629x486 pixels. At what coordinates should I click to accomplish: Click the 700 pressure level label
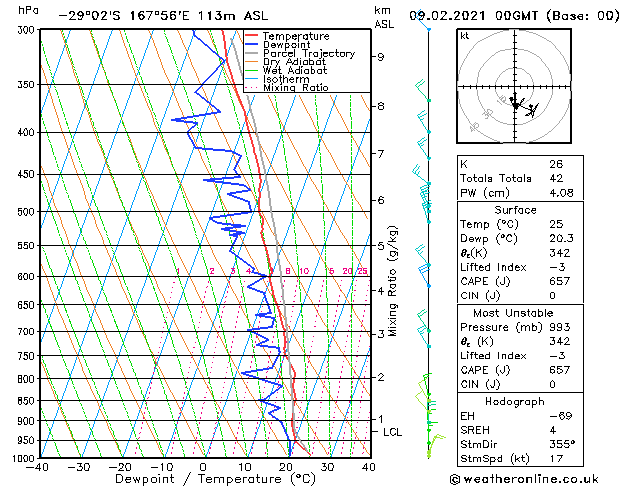click(28, 332)
